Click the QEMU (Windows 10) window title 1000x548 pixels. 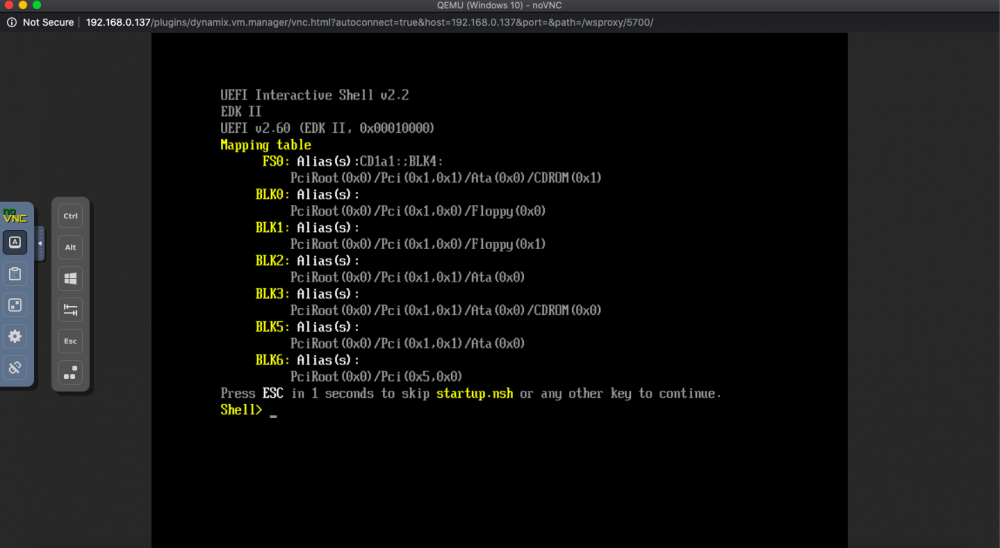(499, 5)
